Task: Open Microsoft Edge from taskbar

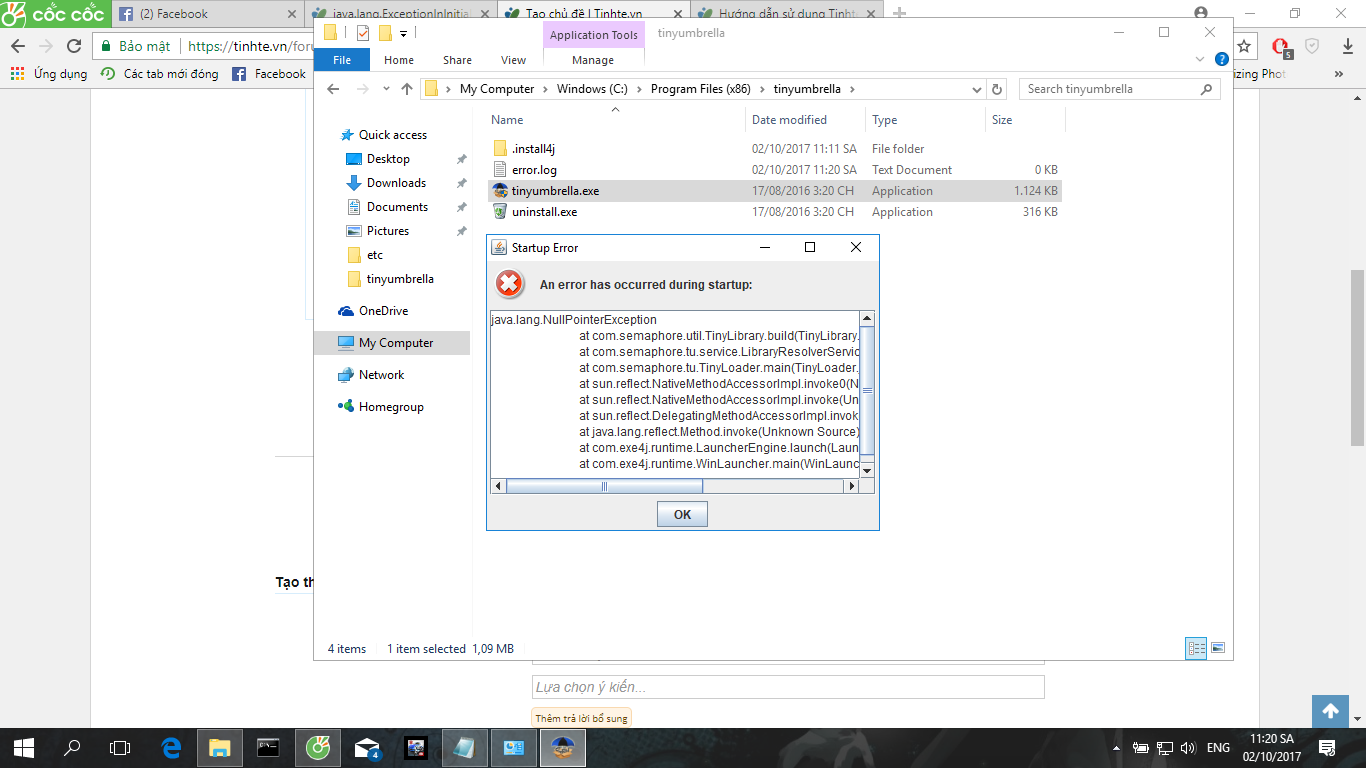Action: pos(172,747)
